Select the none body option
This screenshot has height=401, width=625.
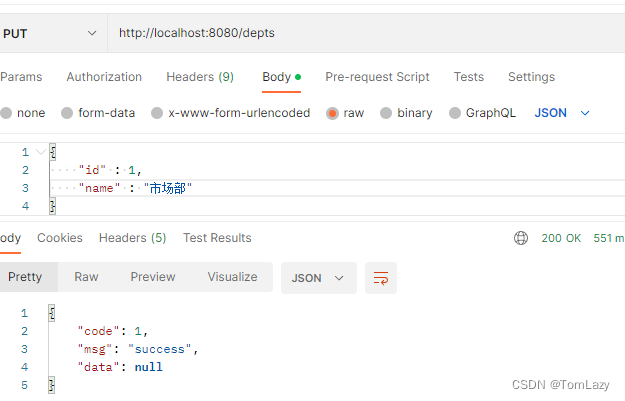click(6, 113)
